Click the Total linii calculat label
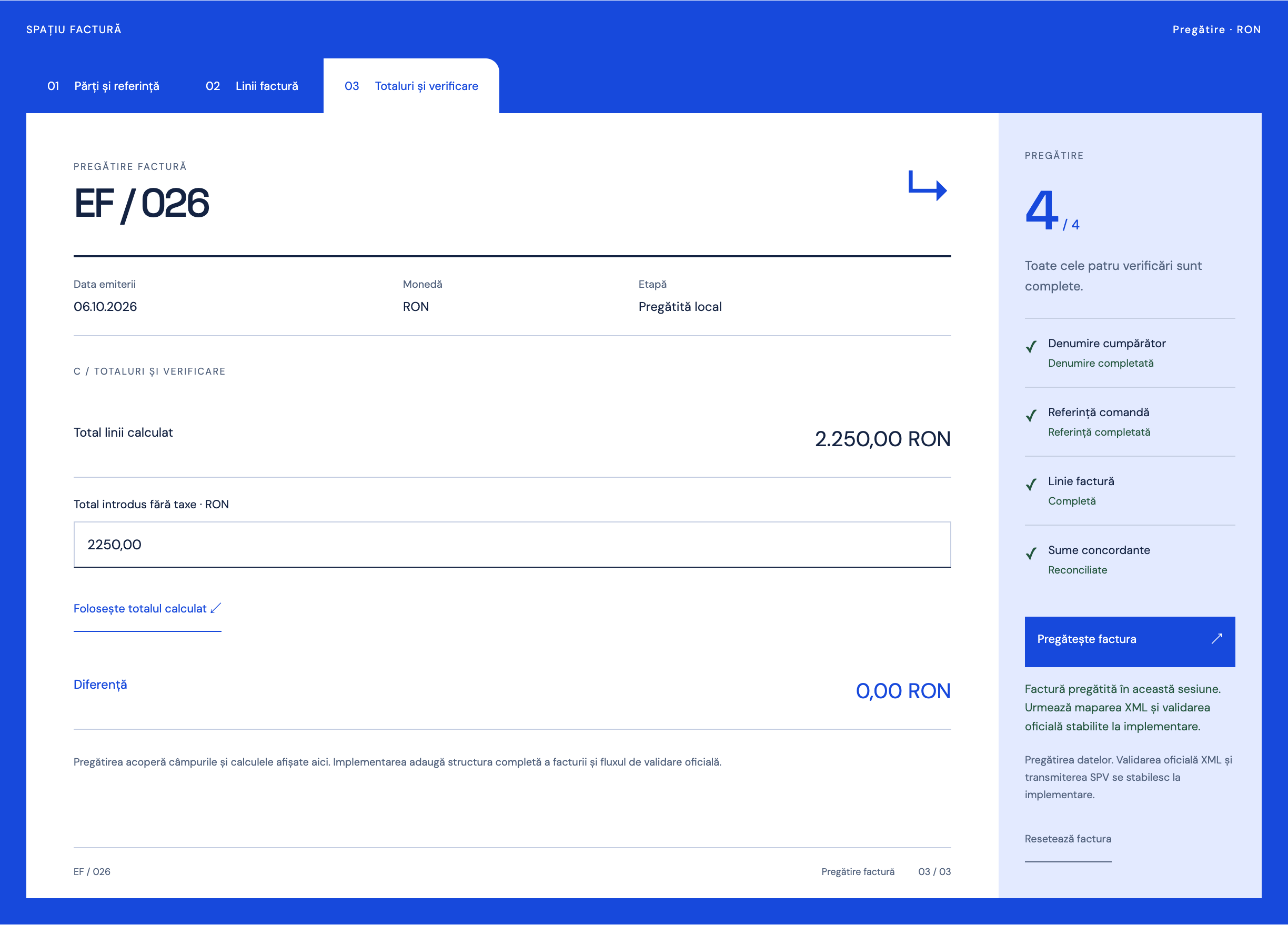The width and height of the screenshot is (1288, 925). pos(123,433)
